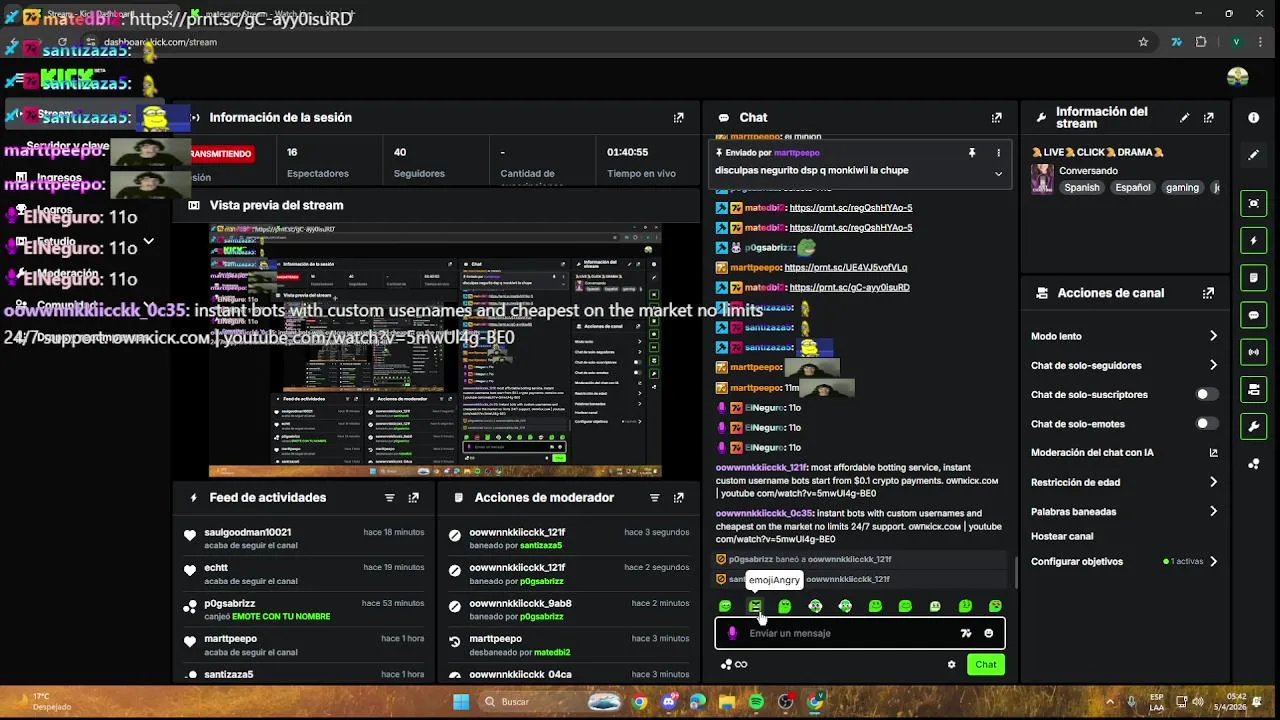Open Moderación del chat con IA external link
Image resolution: width=1280 pixels, height=720 pixels.
coord(1214,453)
